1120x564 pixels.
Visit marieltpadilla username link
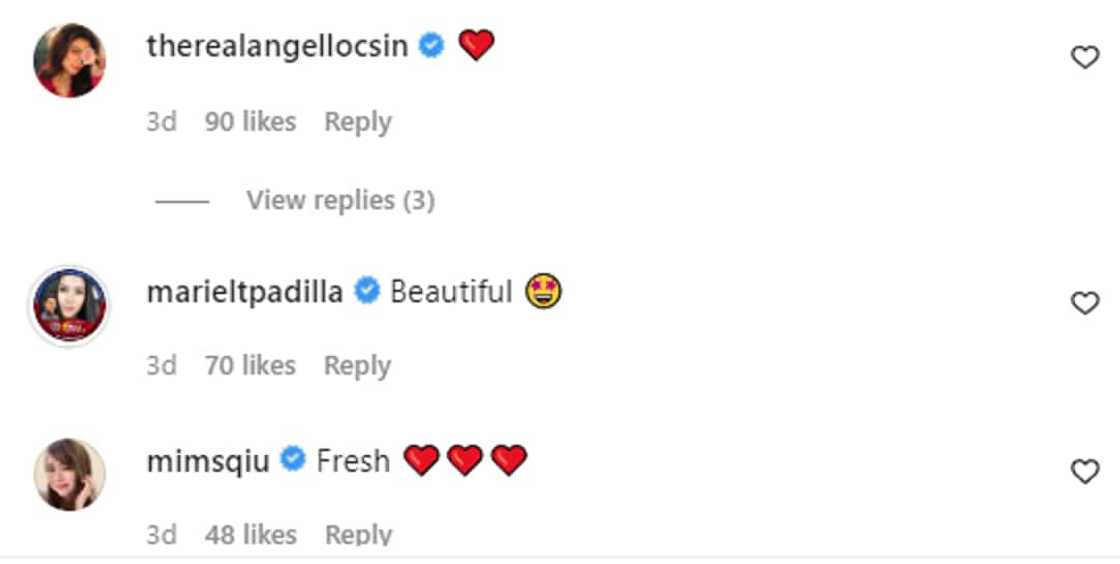245,292
